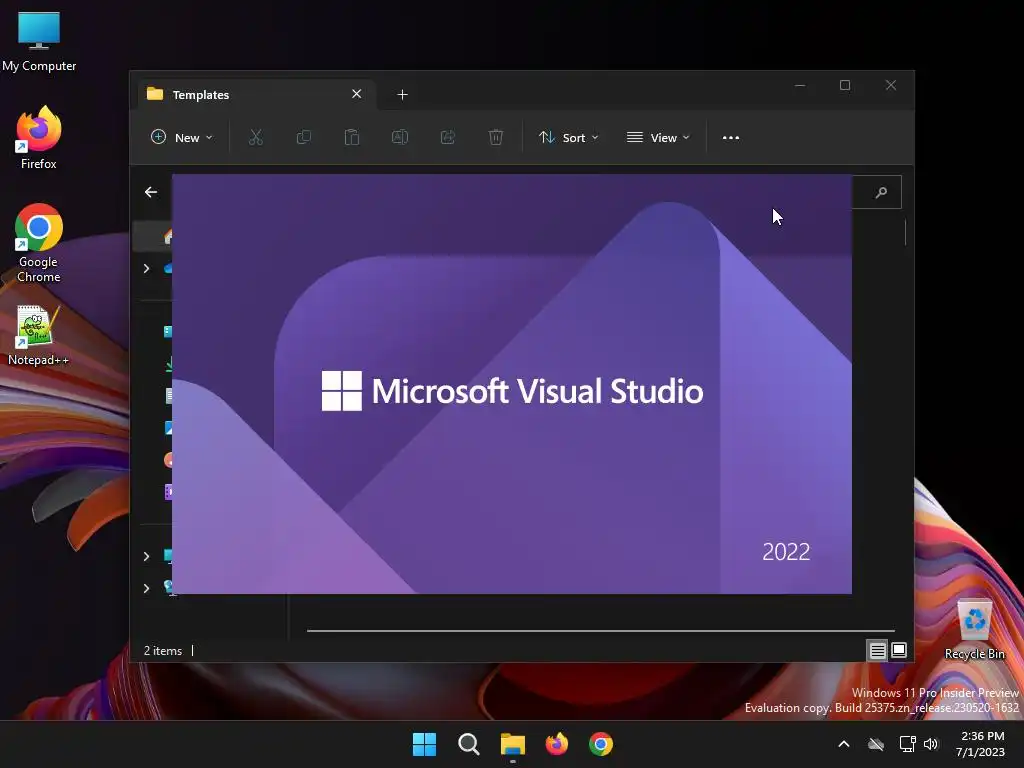1024x768 pixels.
Task: Click the Delete trash icon in File Explorer
Action: (x=496, y=137)
